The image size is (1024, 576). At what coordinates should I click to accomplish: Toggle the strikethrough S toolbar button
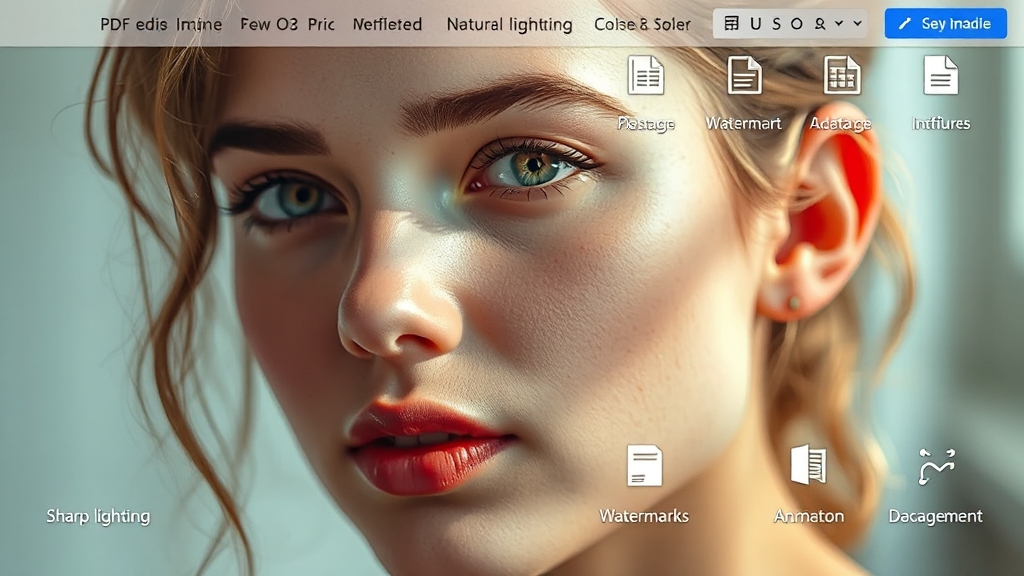click(x=776, y=23)
